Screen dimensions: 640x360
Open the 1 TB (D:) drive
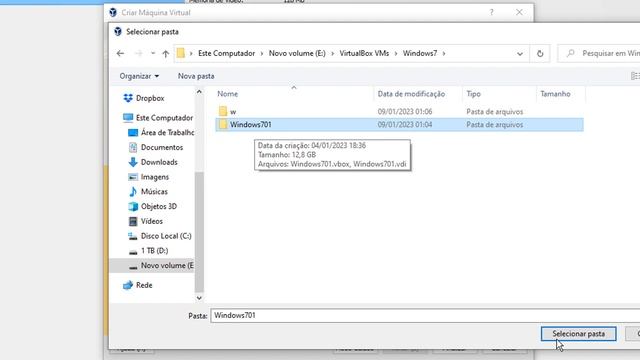(x=154, y=251)
